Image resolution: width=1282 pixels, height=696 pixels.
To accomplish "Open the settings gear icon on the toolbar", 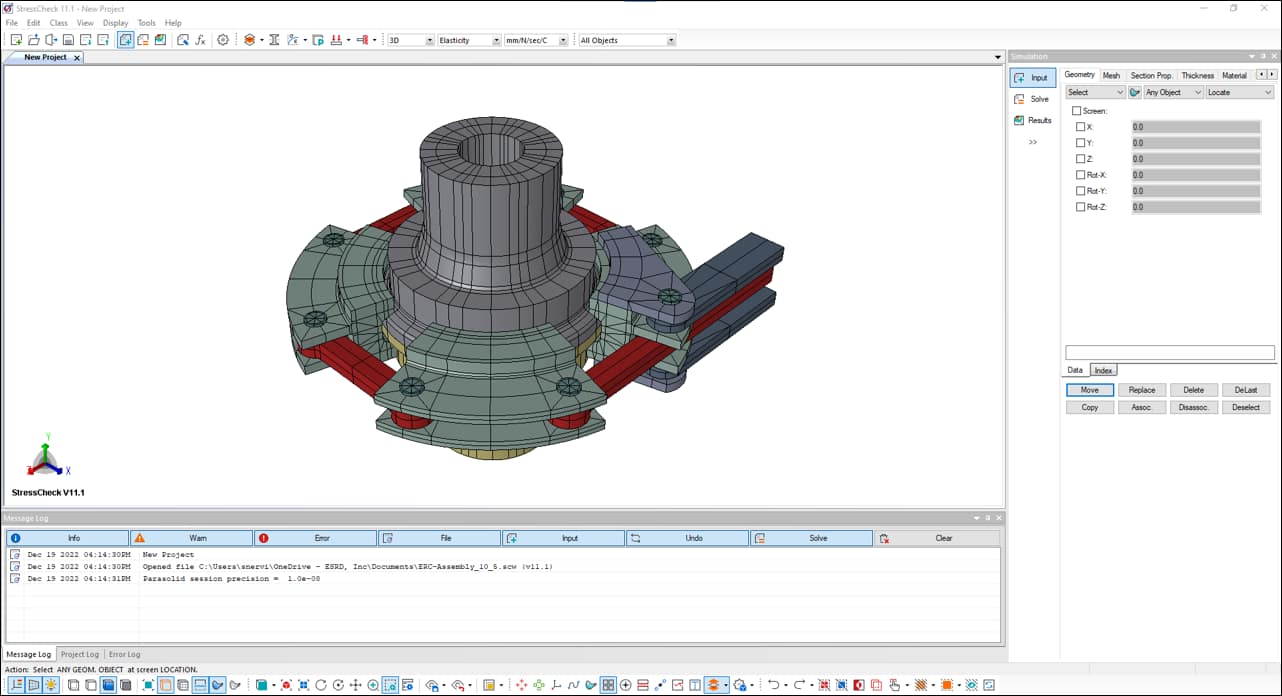I will 223,40.
